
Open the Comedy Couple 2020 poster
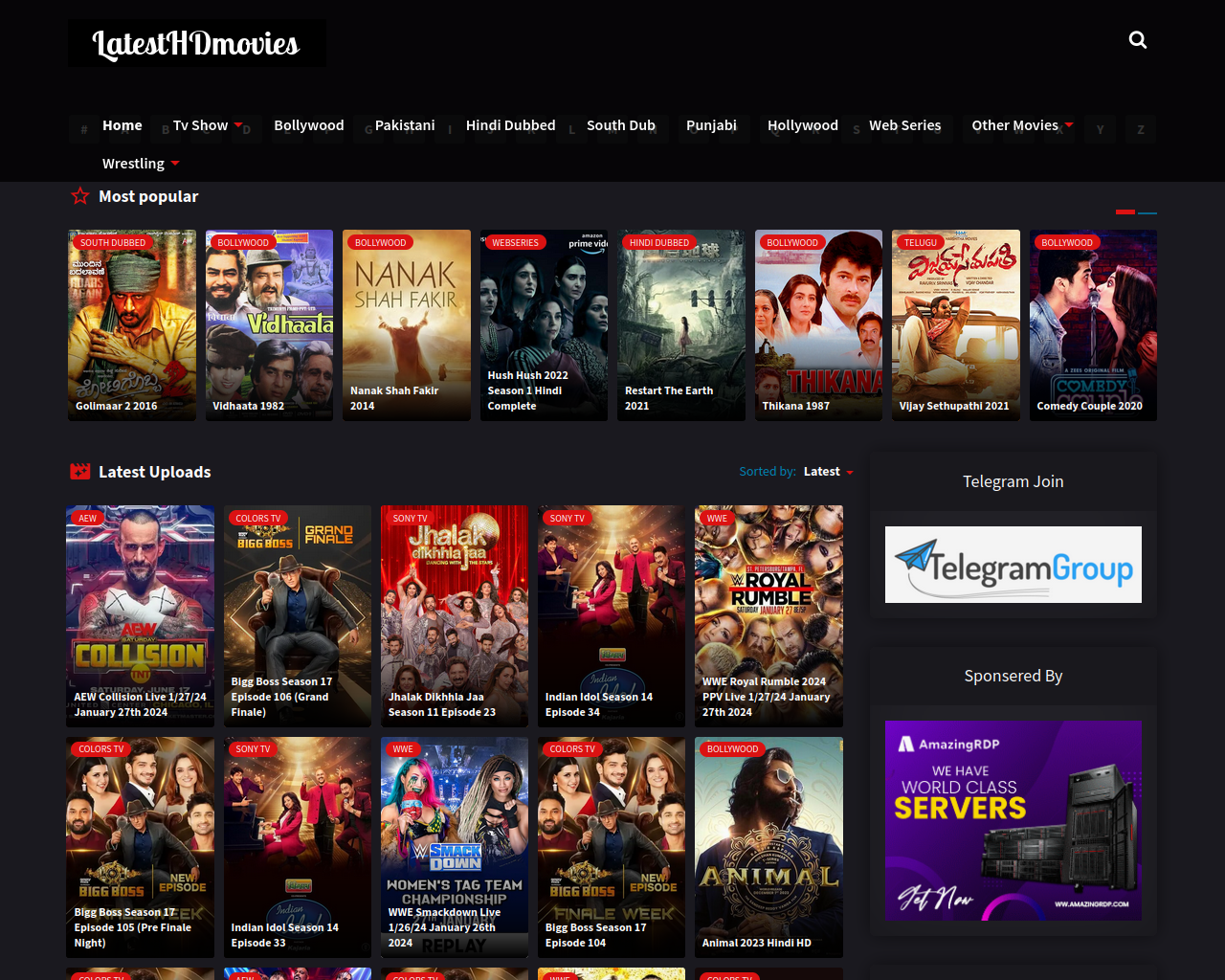pos(1093,325)
